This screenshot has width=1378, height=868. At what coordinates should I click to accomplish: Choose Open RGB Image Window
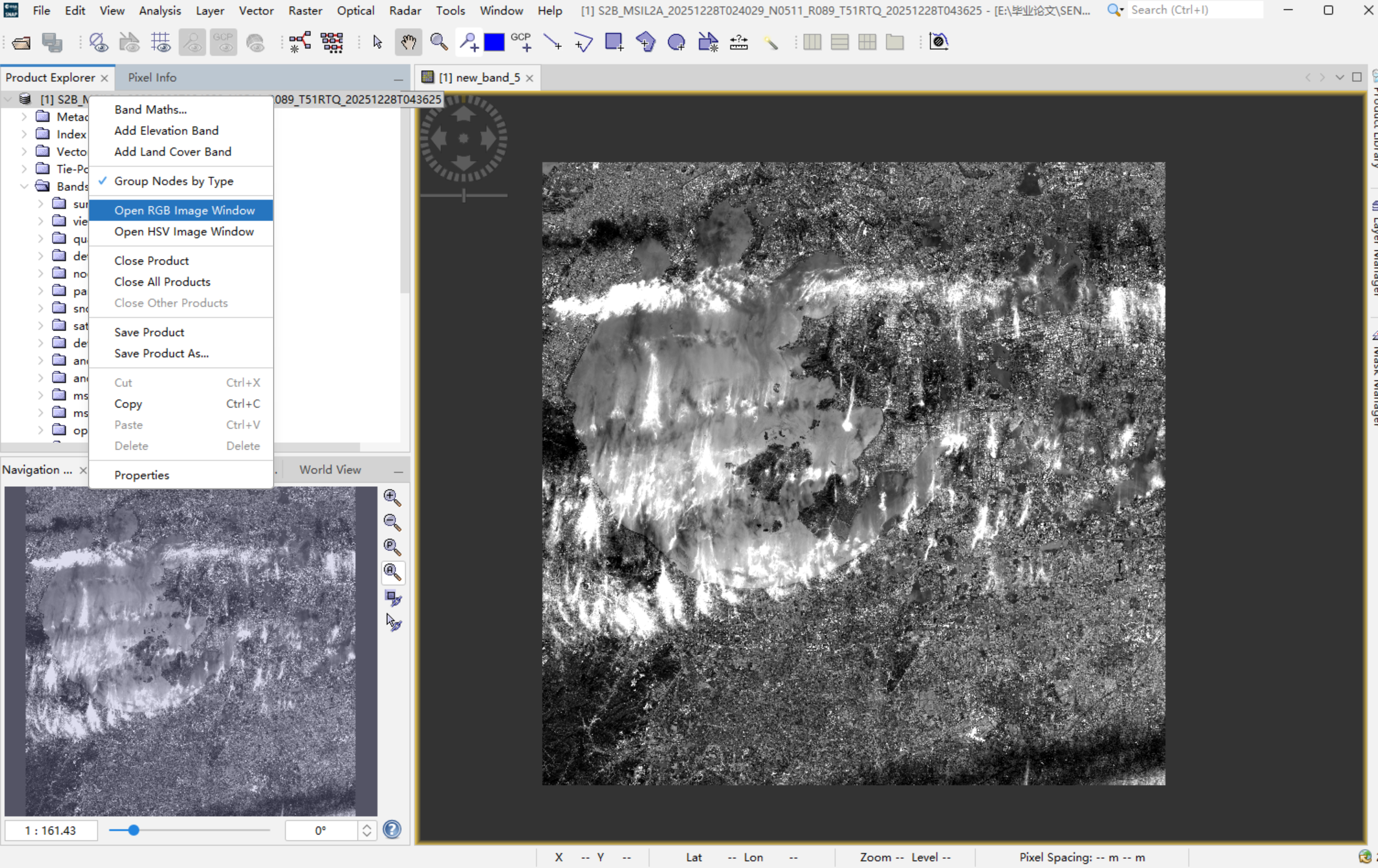click(184, 211)
